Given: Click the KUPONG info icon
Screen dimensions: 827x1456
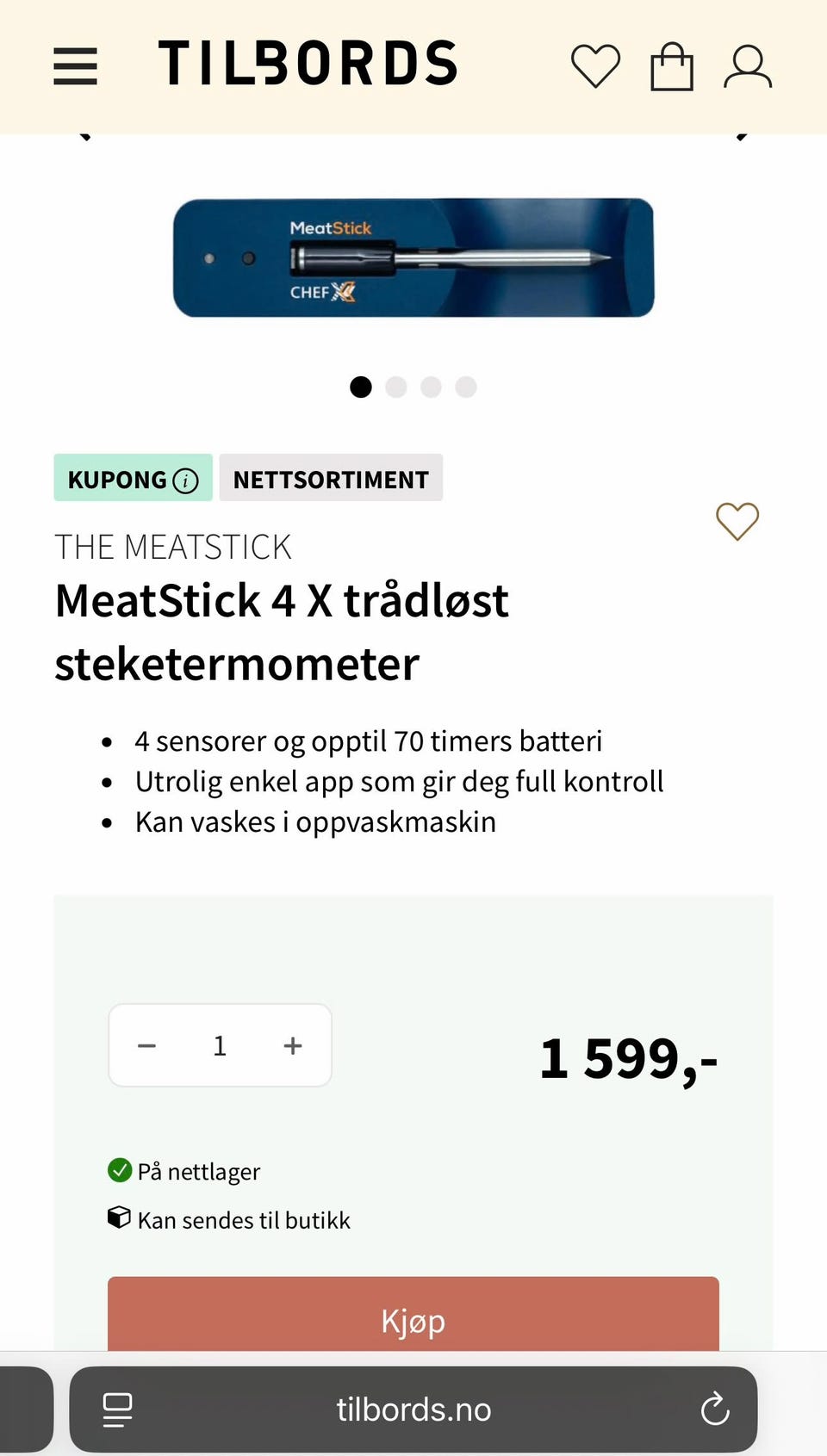Looking at the screenshot, I should pyautogui.click(x=185, y=480).
